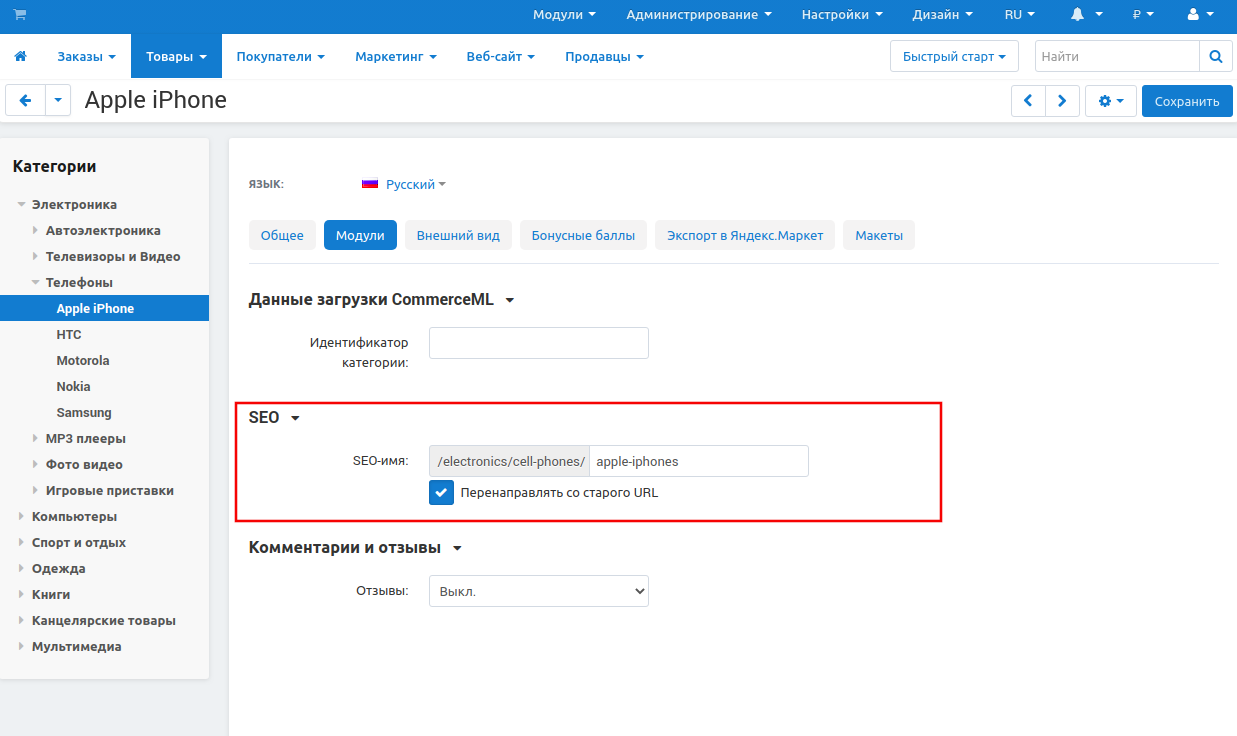Go to the next category arrow
The height and width of the screenshot is (736, 1237).
click(x=1062, y=101)
